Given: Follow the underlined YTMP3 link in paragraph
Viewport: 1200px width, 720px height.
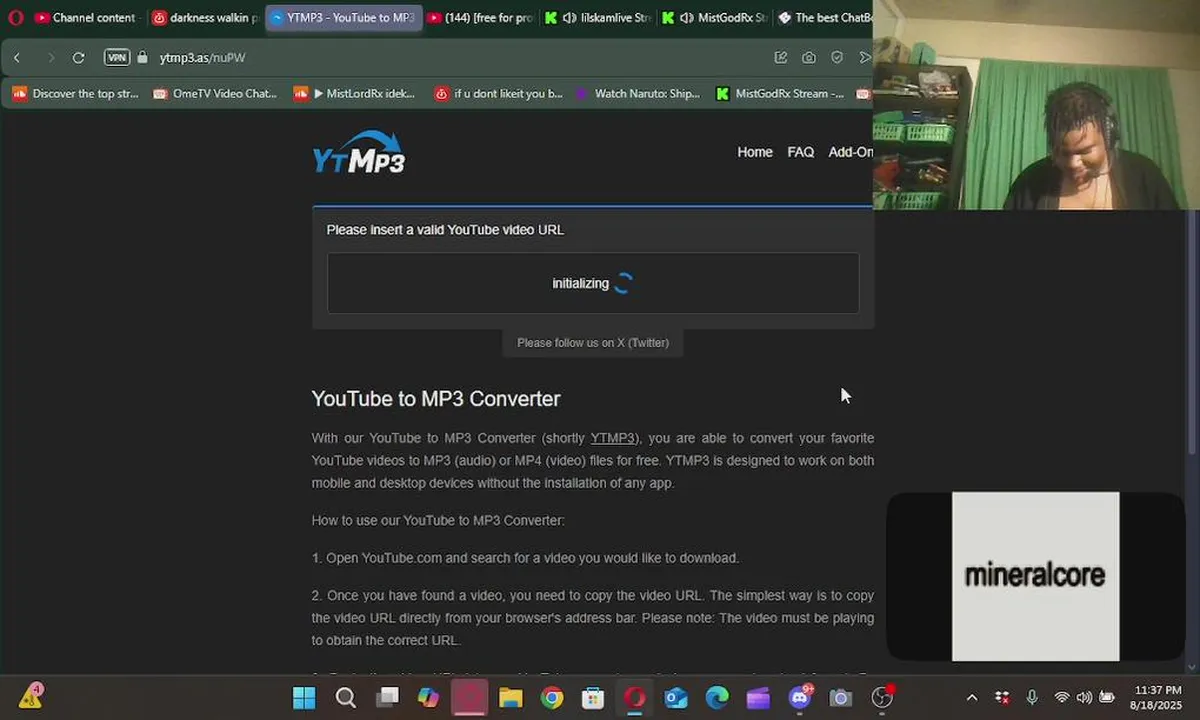Looking at the screenshot, I should point(612,438).
